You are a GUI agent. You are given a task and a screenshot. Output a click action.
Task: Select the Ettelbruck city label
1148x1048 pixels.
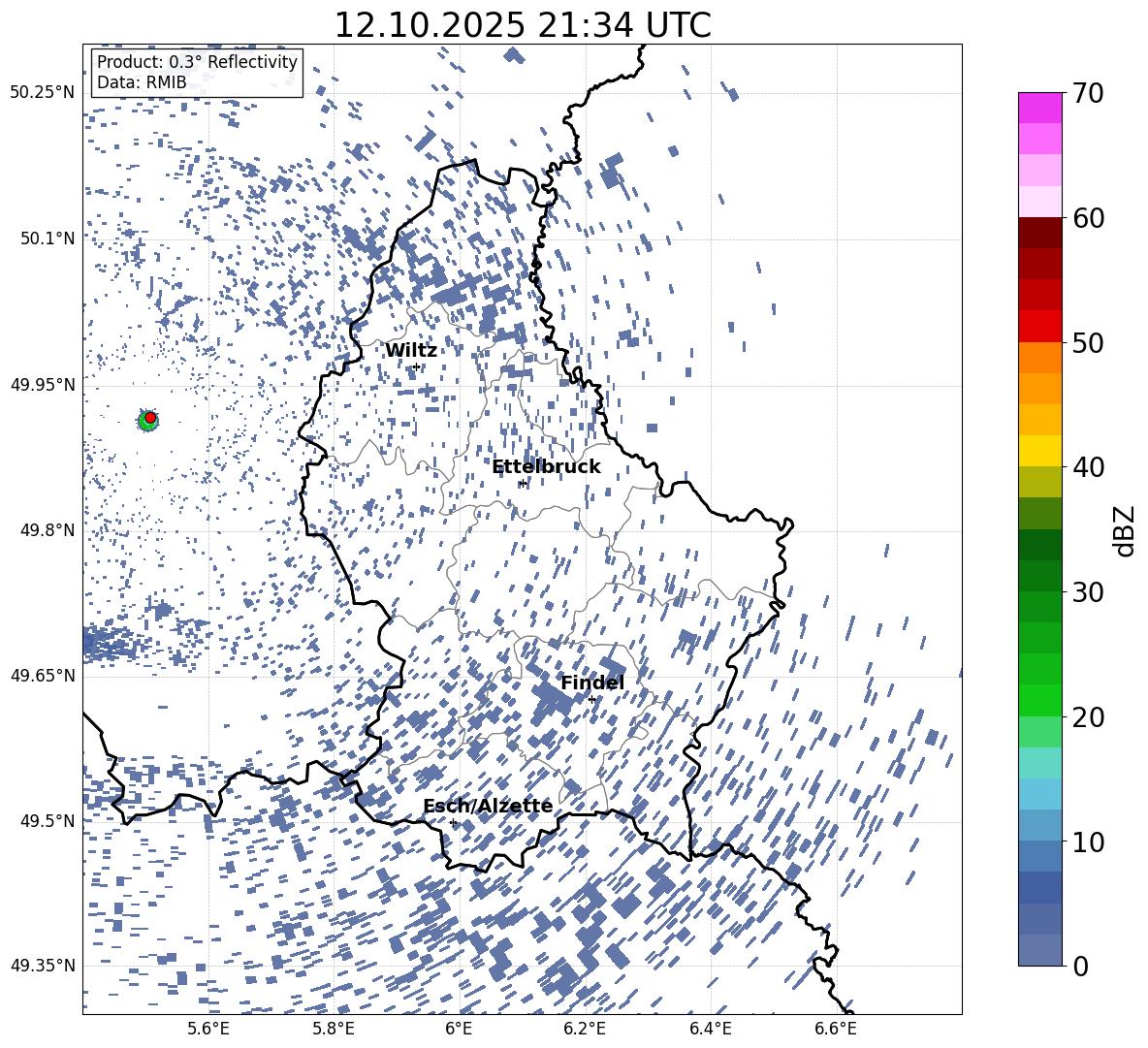coord(546,466)
